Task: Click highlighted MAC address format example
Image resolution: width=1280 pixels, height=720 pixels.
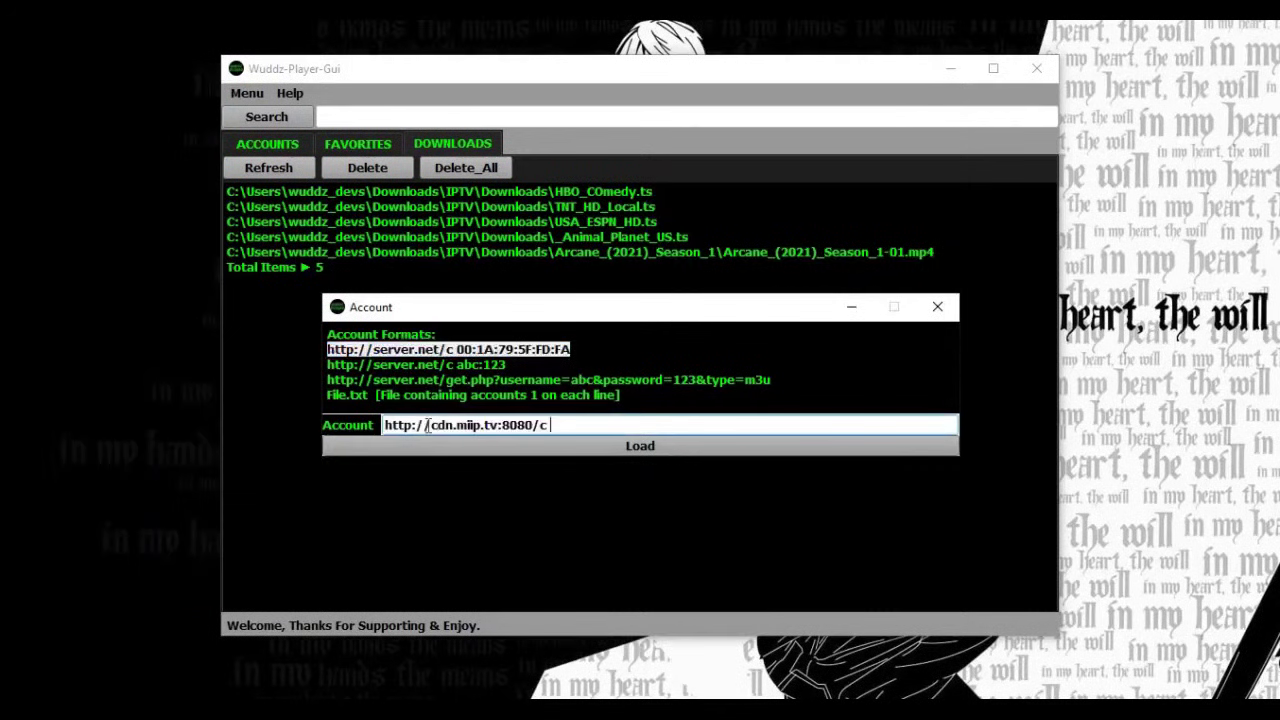Action: pos(448,350)
